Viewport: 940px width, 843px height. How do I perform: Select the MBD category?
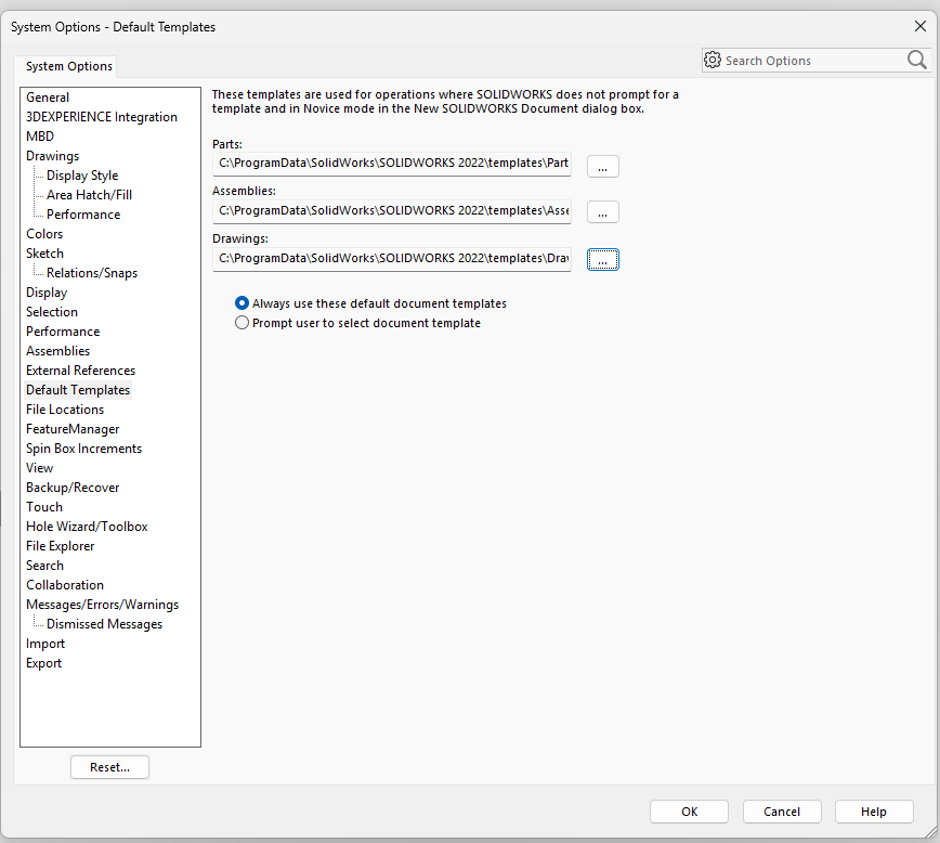(x=40, y=136)
